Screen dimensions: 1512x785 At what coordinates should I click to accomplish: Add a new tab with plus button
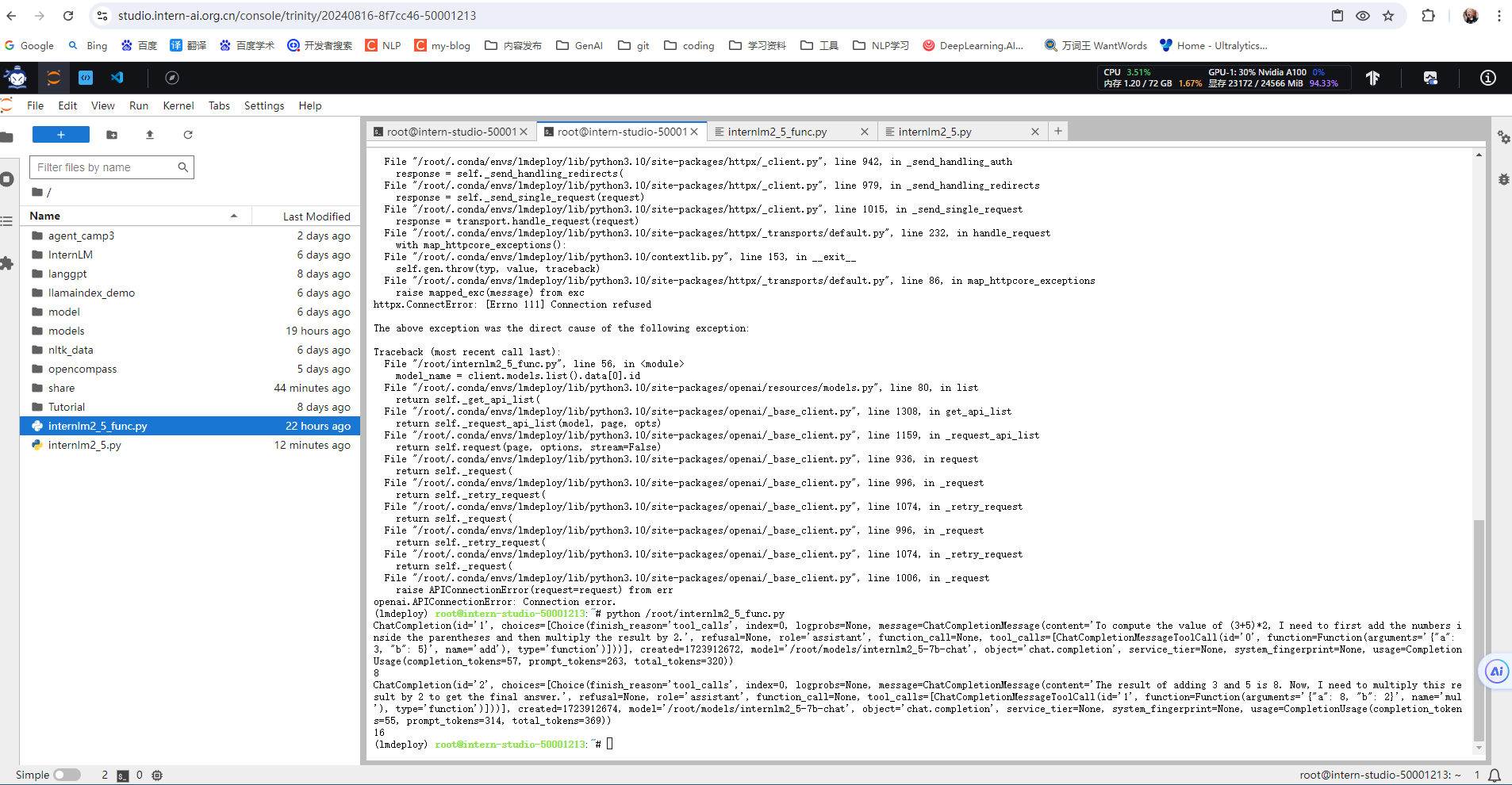pos(1058,132)
